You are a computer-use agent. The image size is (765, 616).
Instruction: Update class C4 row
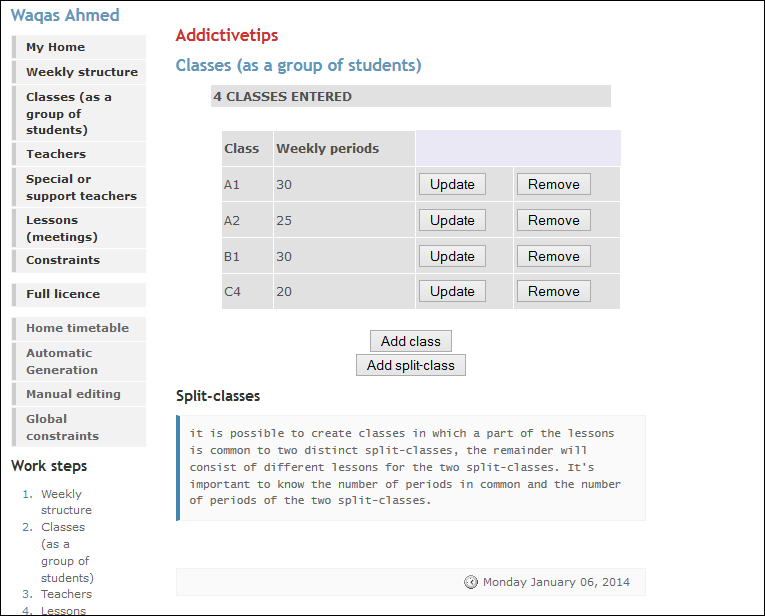coord(452,291)
